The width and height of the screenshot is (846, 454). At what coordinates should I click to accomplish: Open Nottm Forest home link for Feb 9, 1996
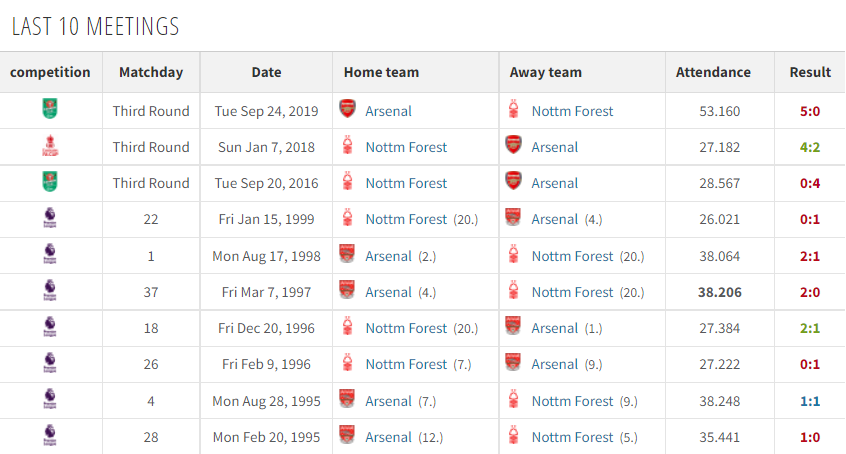pyautogui.click(x=406, y=364)
